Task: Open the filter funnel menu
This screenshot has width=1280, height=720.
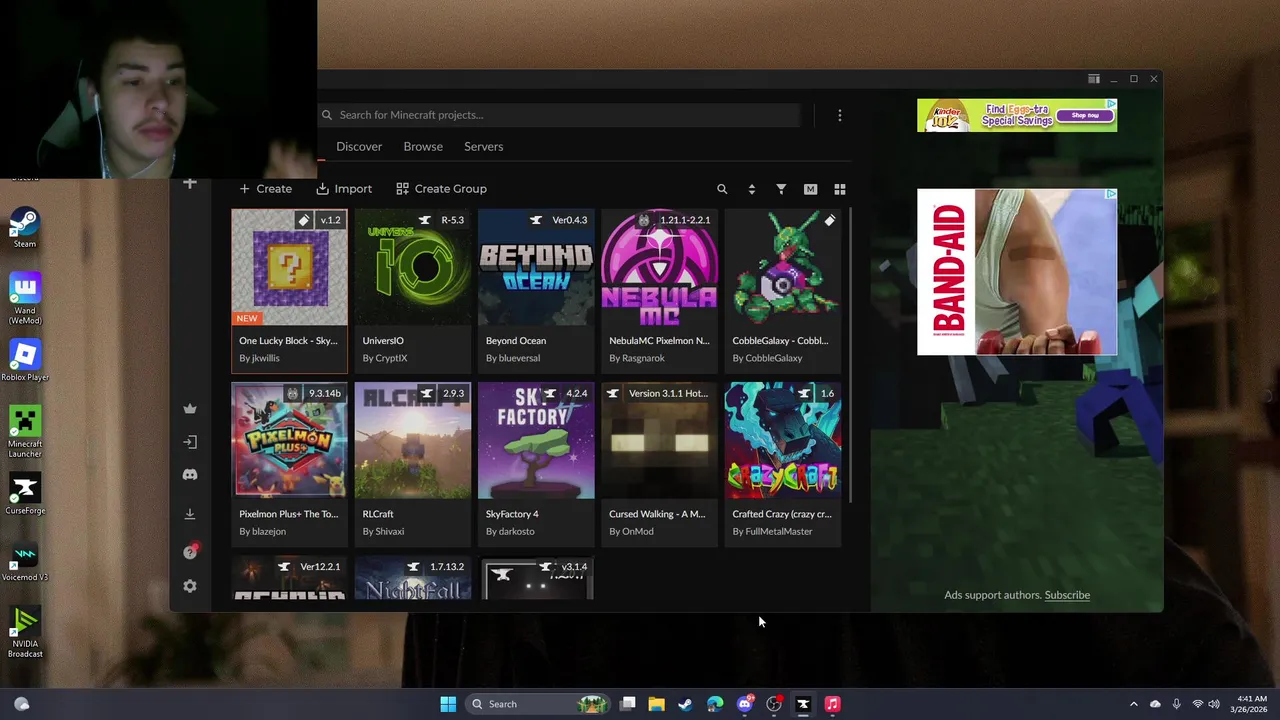Action: 781,189
